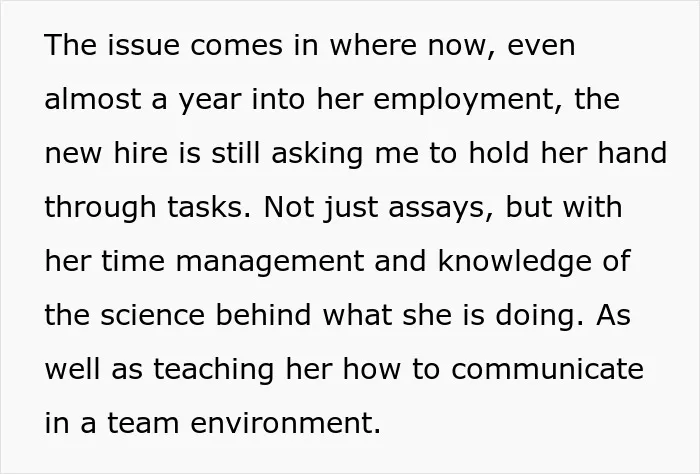Select the word "almost"
The image size is (700, 474).
click(92, 99)
